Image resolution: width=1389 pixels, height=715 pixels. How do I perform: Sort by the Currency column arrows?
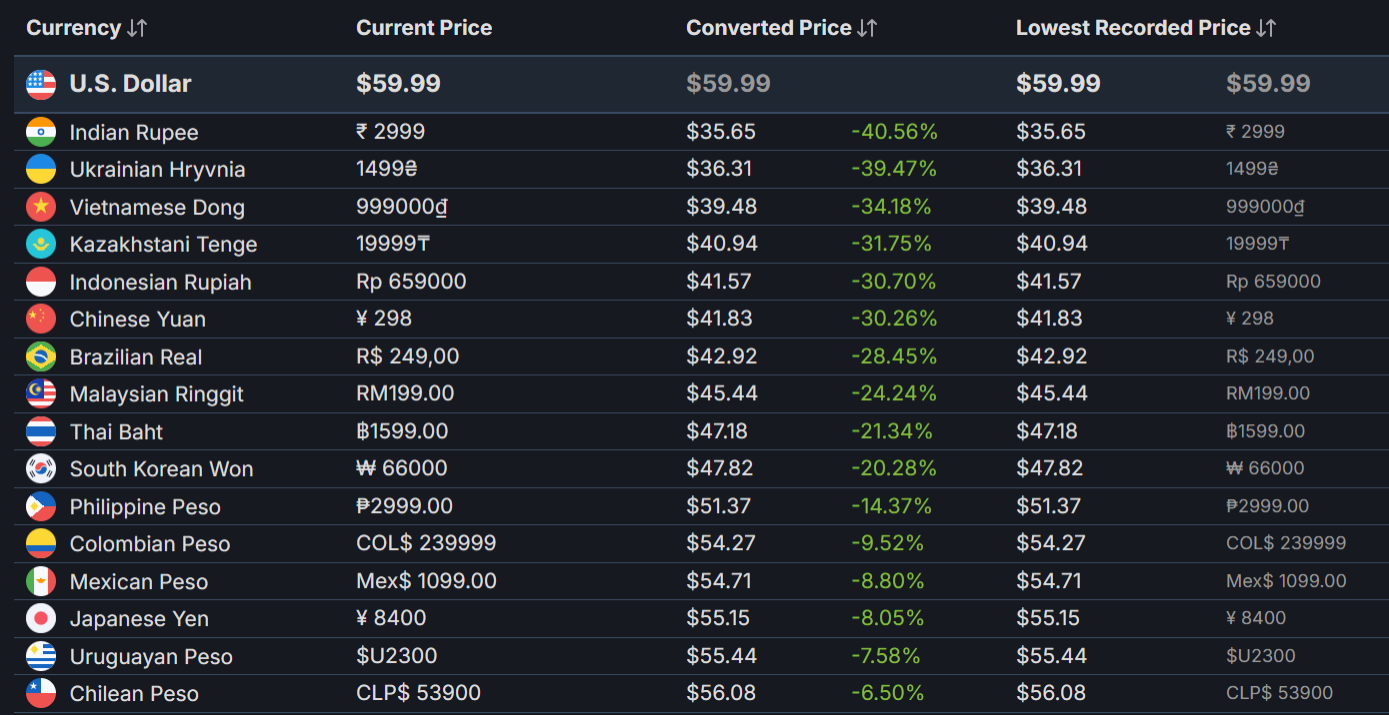[137, 28]
